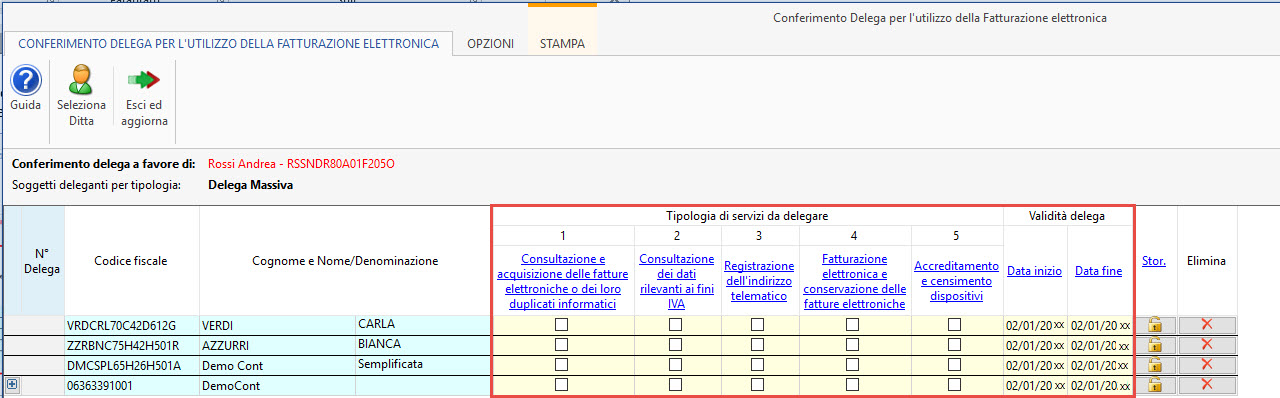Open Fatturazione elettronica e conservazione link
Viewport: 1280px width, 398px height.
pos(853,281)
